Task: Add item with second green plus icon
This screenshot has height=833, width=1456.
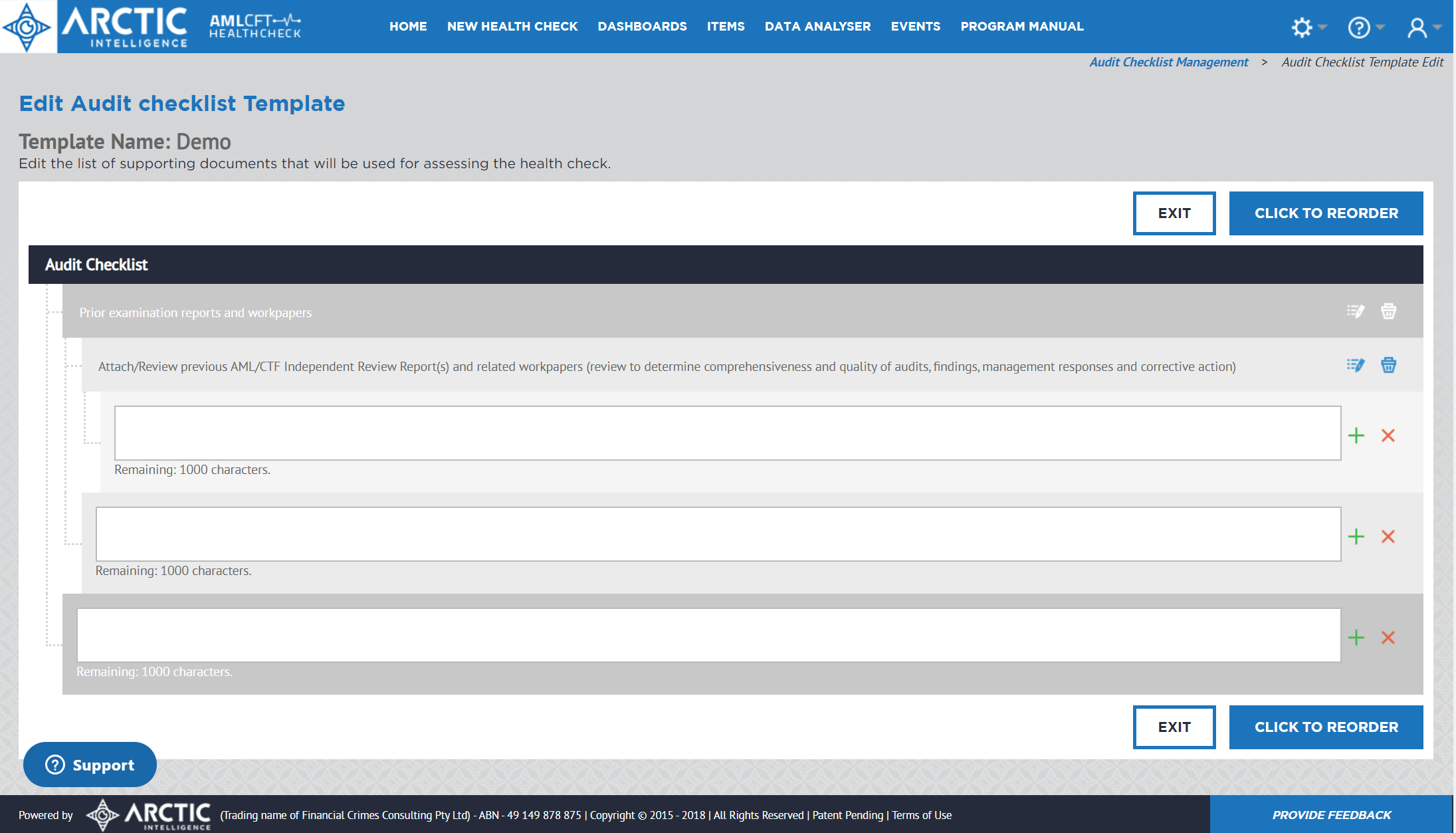Action: [x=1356, y=536]
